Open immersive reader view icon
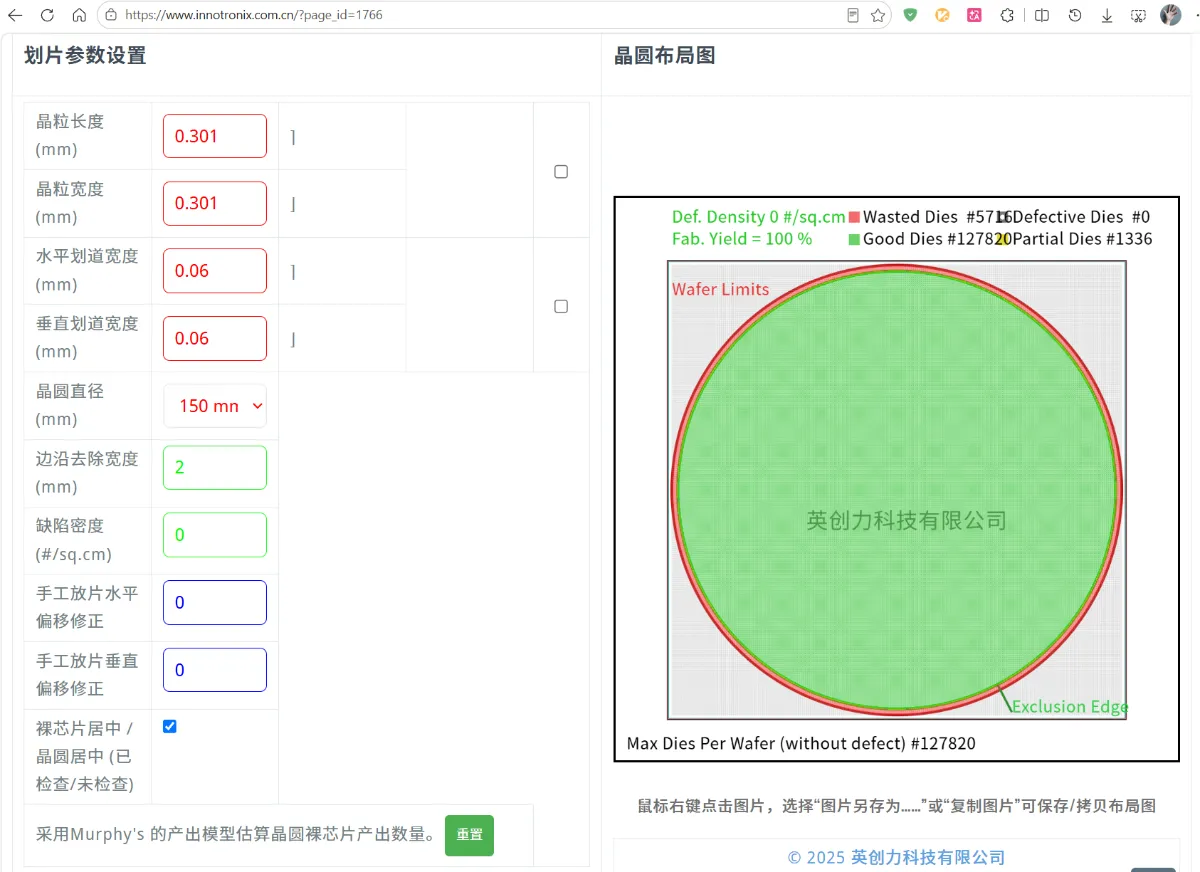 tap(853, 15)
